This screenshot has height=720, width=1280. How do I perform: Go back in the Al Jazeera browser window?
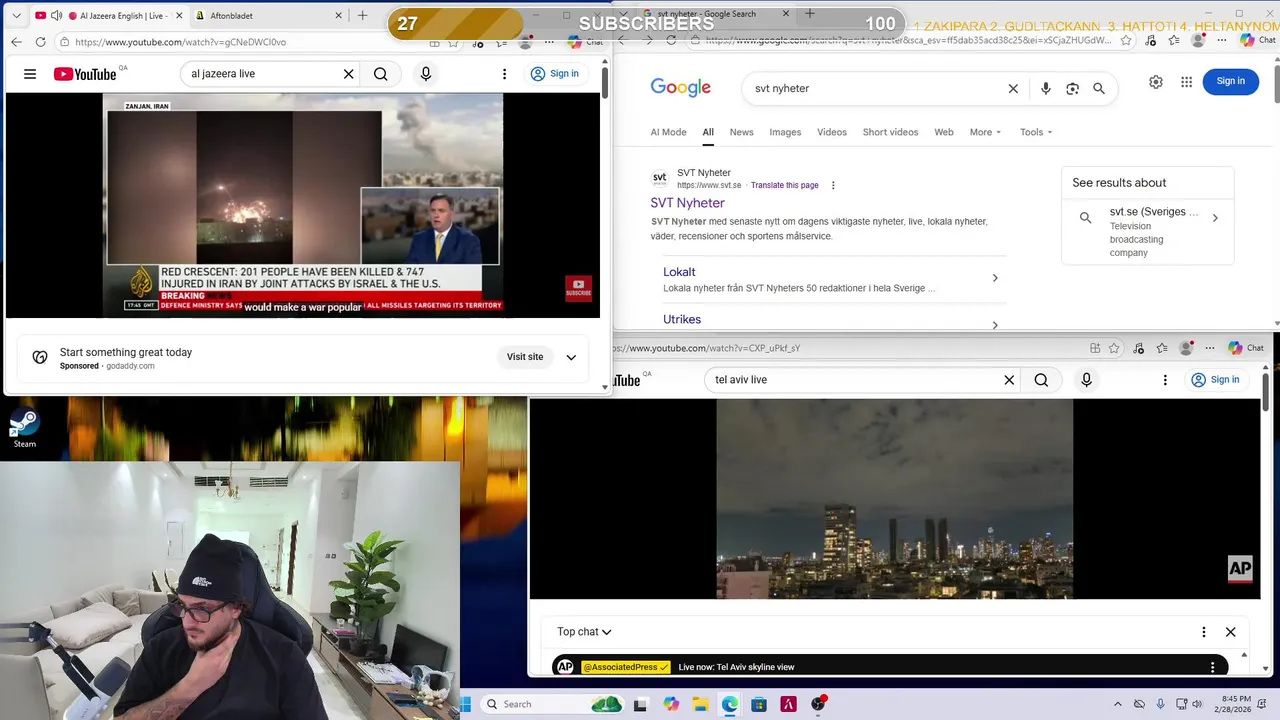tap(16, 42)
